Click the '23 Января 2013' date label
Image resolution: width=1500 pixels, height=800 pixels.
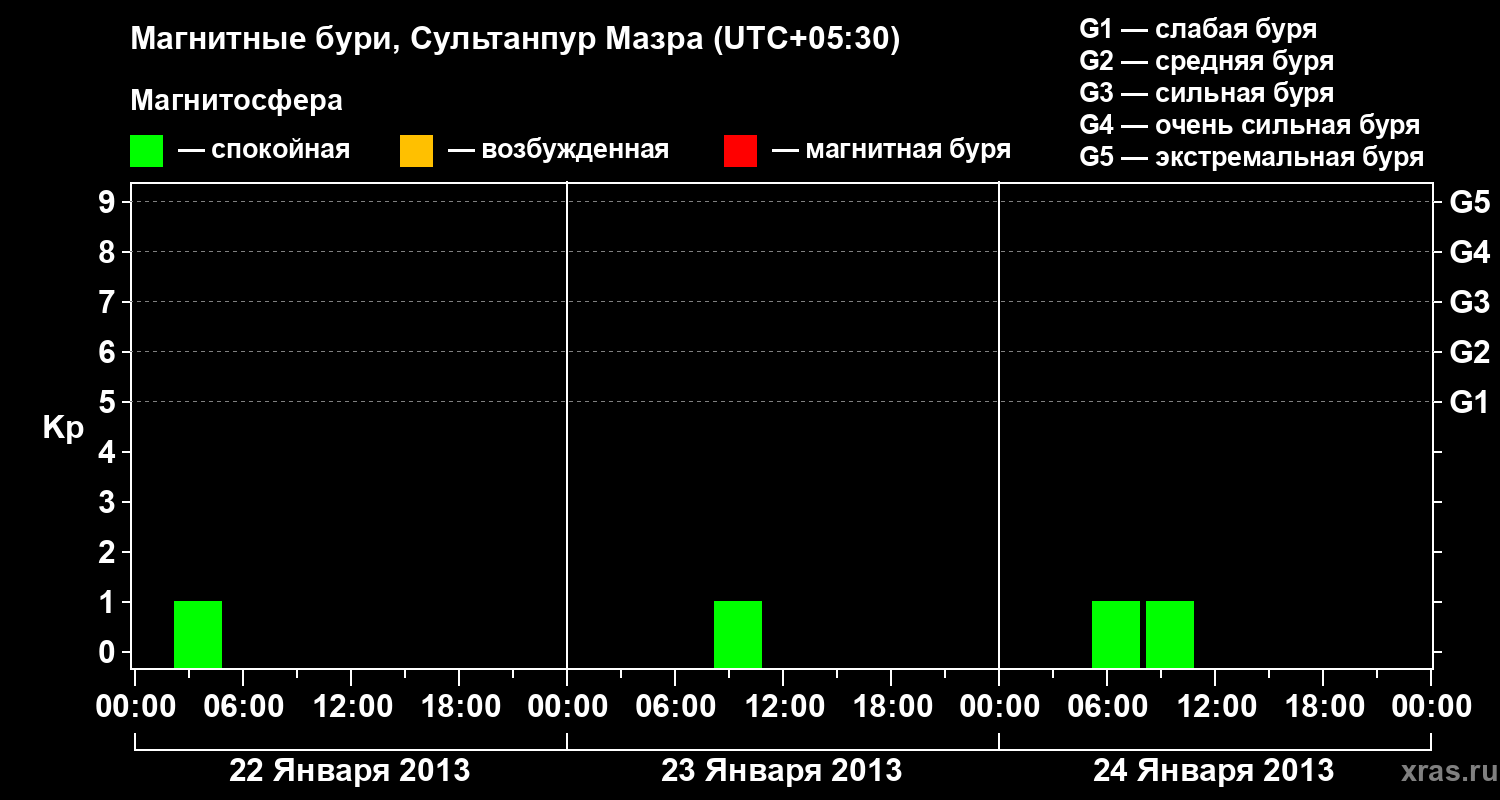pyautogui.click(x=782, y=770)
